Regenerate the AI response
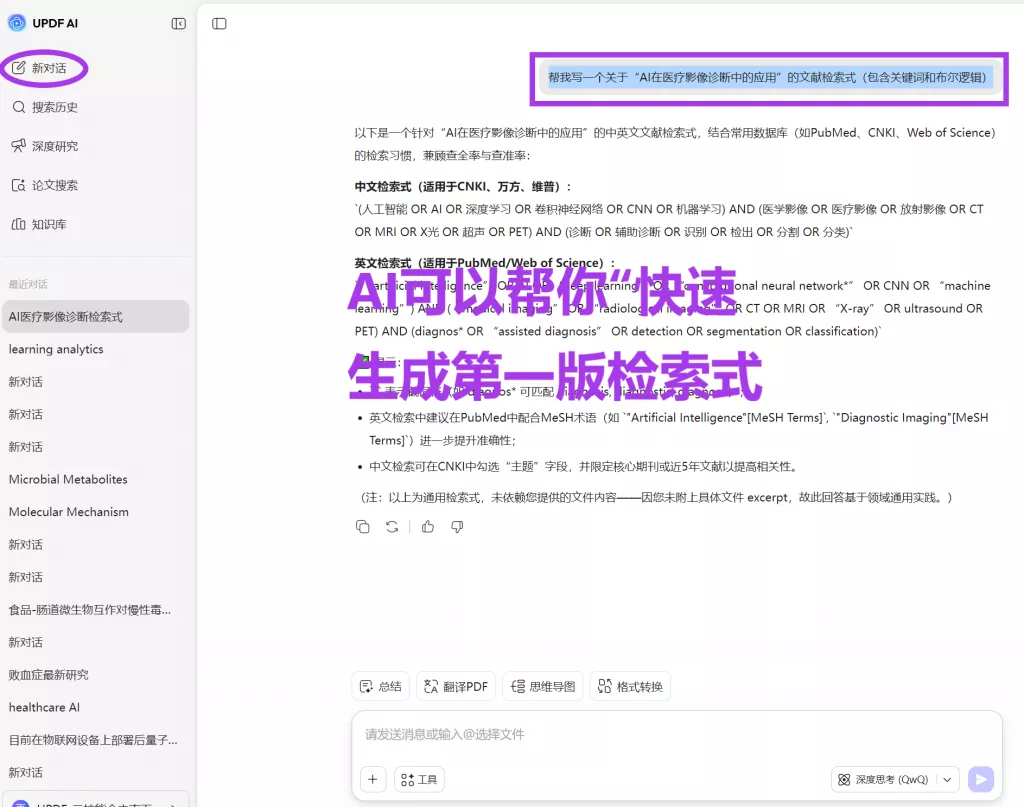This screenshot has height=807, width=1024. 392,526
